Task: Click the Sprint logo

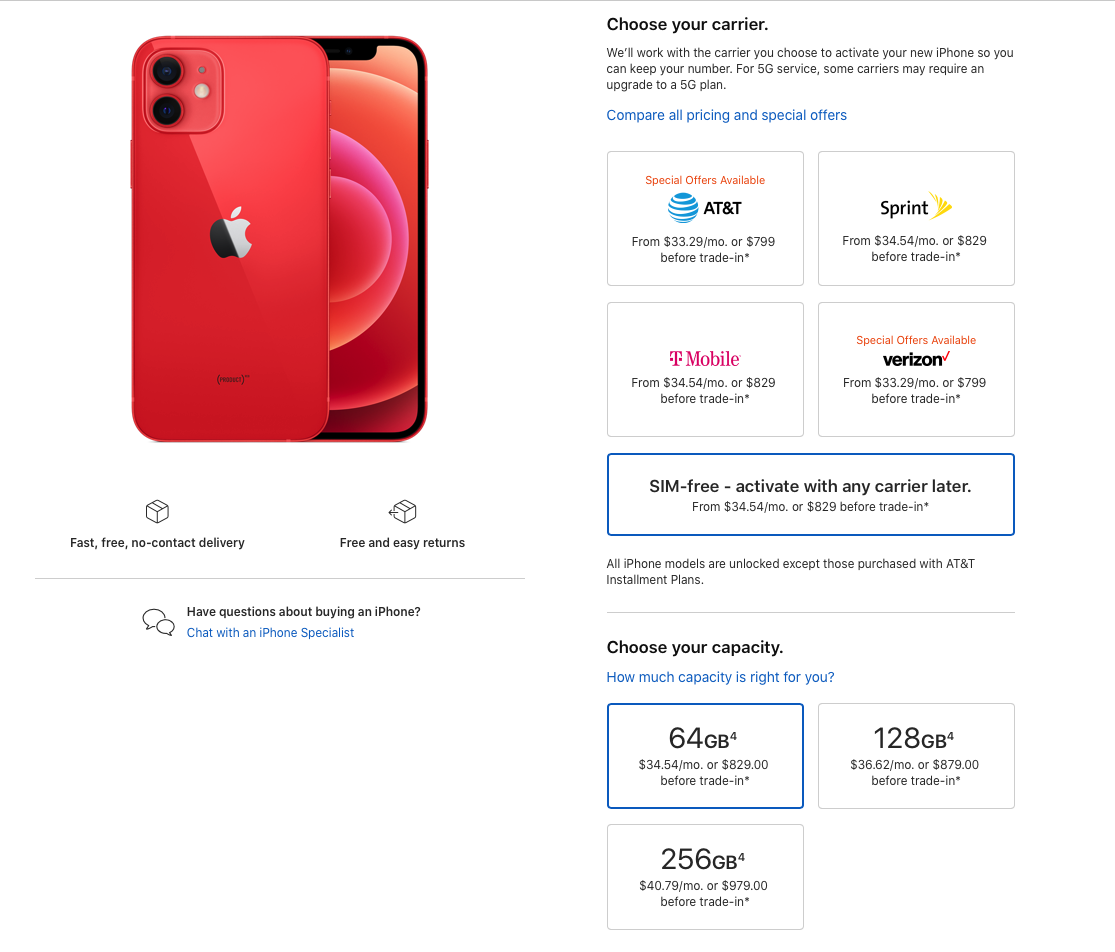Action: click(x=916, y=207)
